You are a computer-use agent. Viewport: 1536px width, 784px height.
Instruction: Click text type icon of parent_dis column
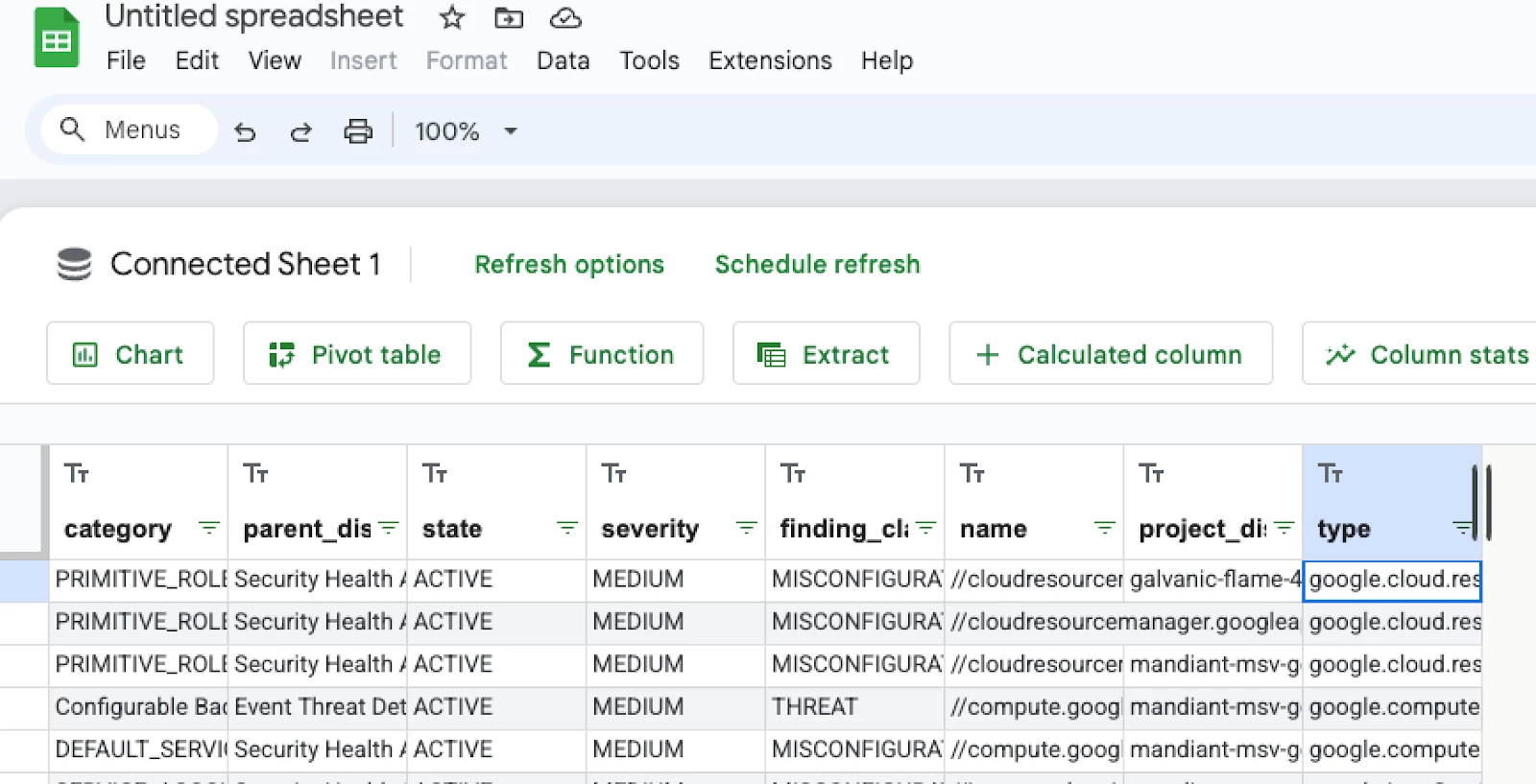[x=255, y=473]
